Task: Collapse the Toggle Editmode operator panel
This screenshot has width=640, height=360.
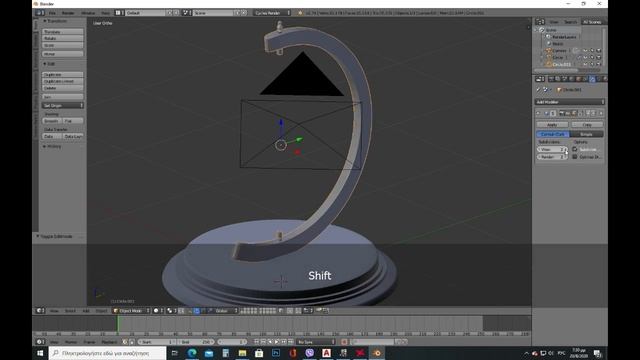Action: (55, 236)
